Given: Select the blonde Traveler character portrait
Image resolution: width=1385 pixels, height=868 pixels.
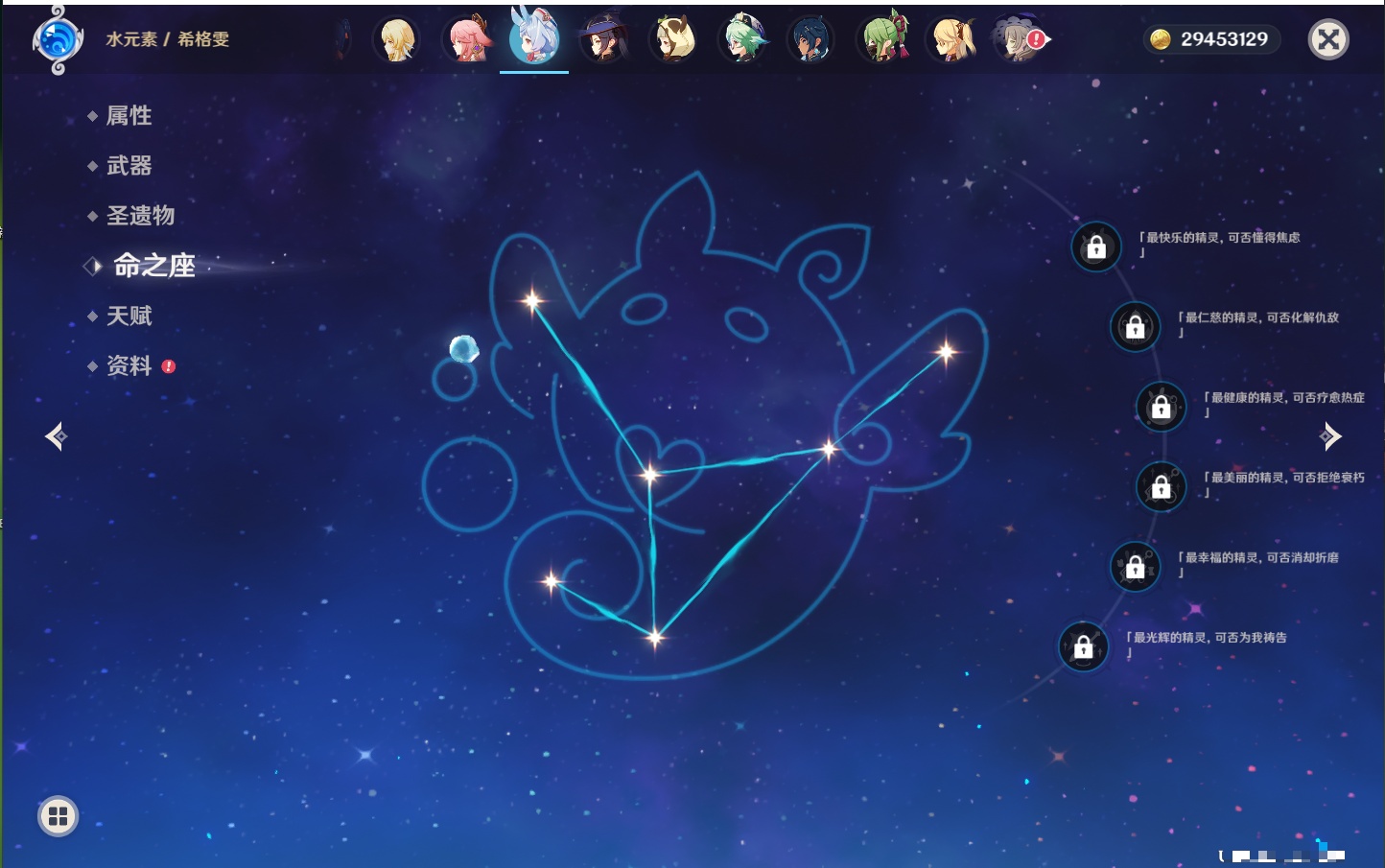Looking at the screenshot, I should click(396, 39).
